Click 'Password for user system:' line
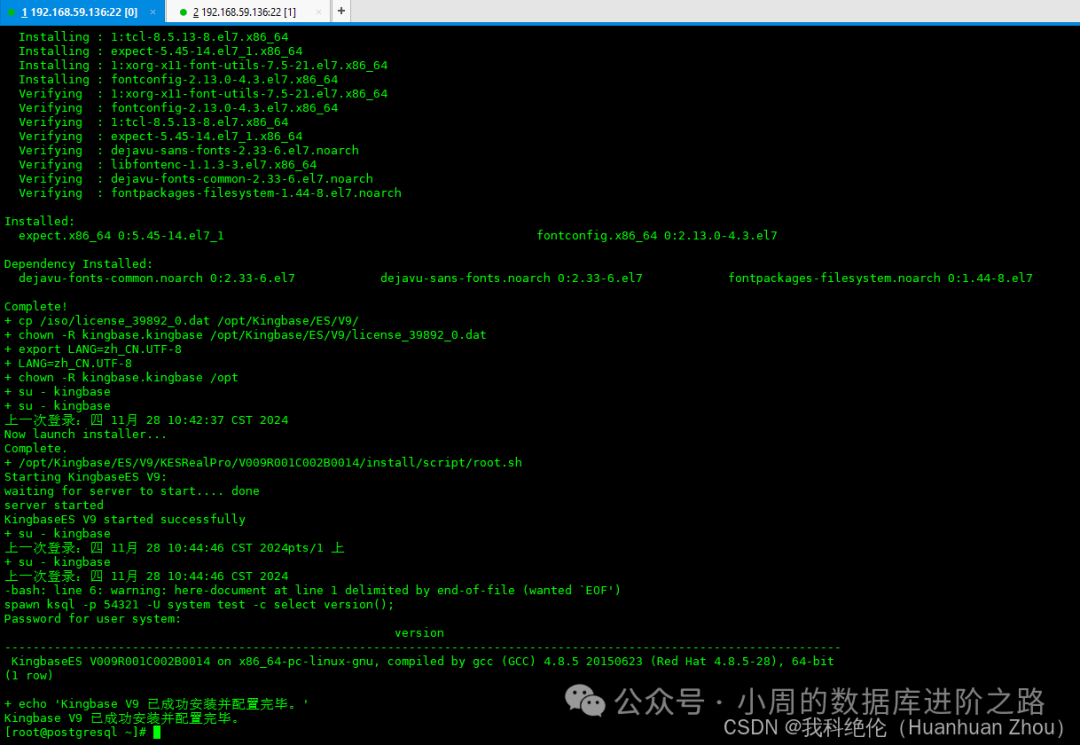1080x745 pixels. click(x=93, y=619)
